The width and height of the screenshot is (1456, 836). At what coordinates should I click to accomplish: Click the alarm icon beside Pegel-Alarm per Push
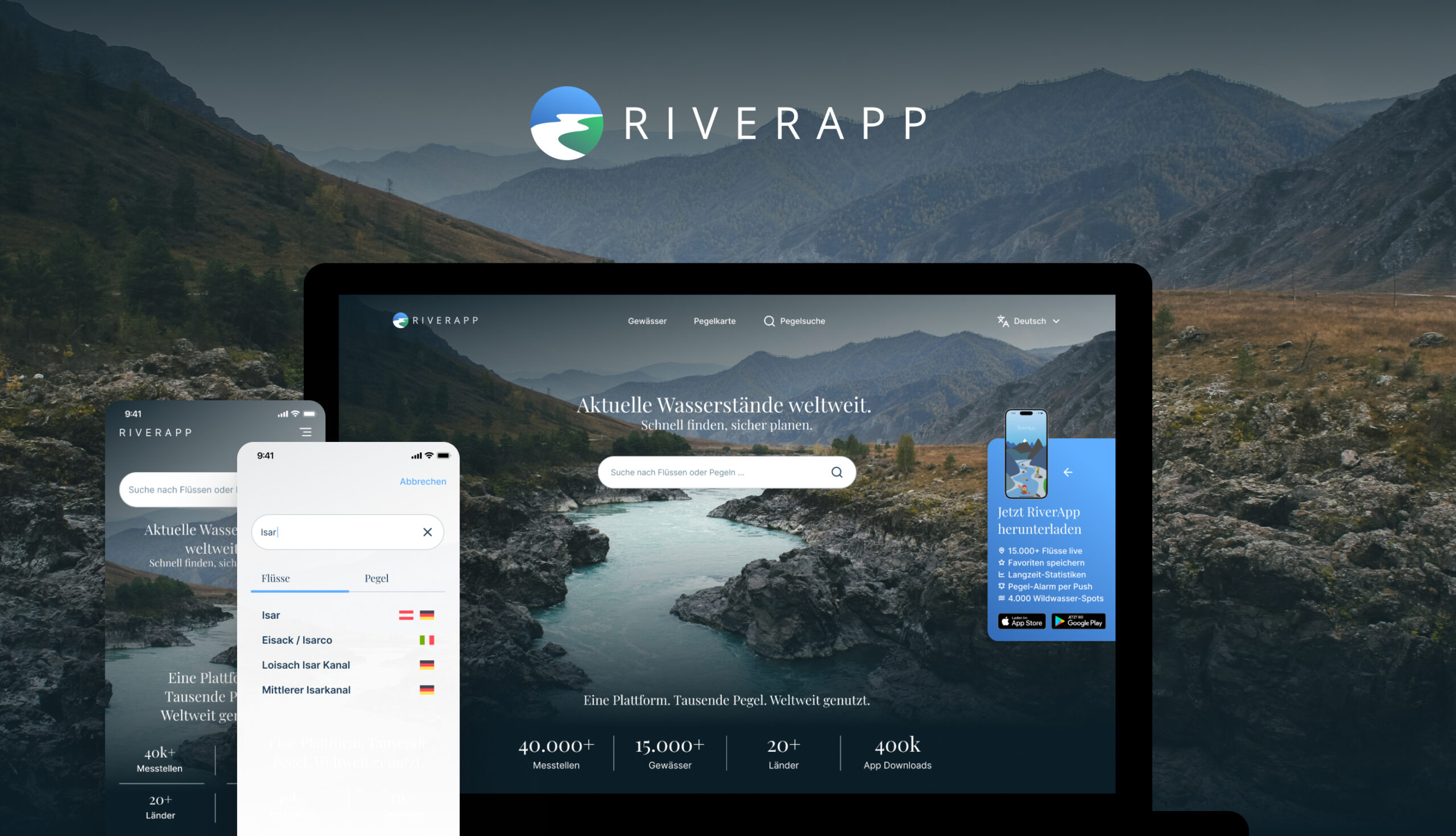[1002, 586]
